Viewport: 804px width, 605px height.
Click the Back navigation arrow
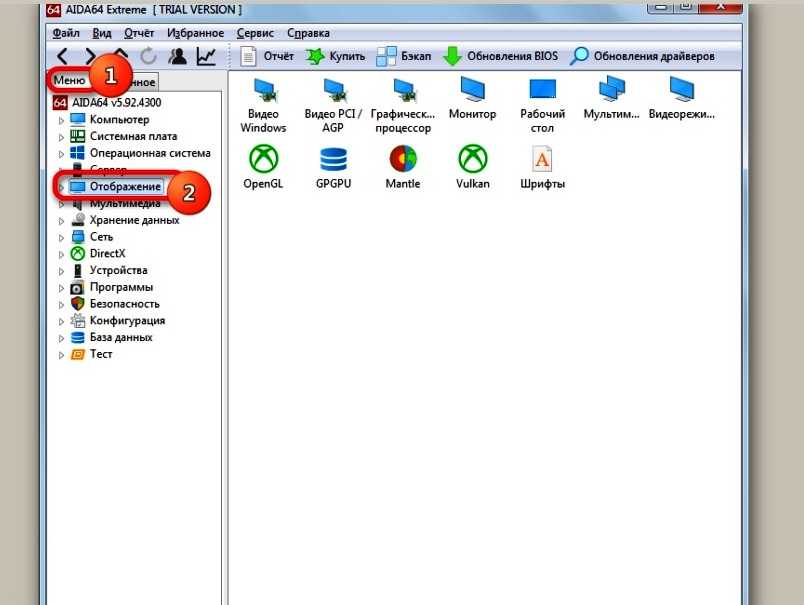click(62, 56)
